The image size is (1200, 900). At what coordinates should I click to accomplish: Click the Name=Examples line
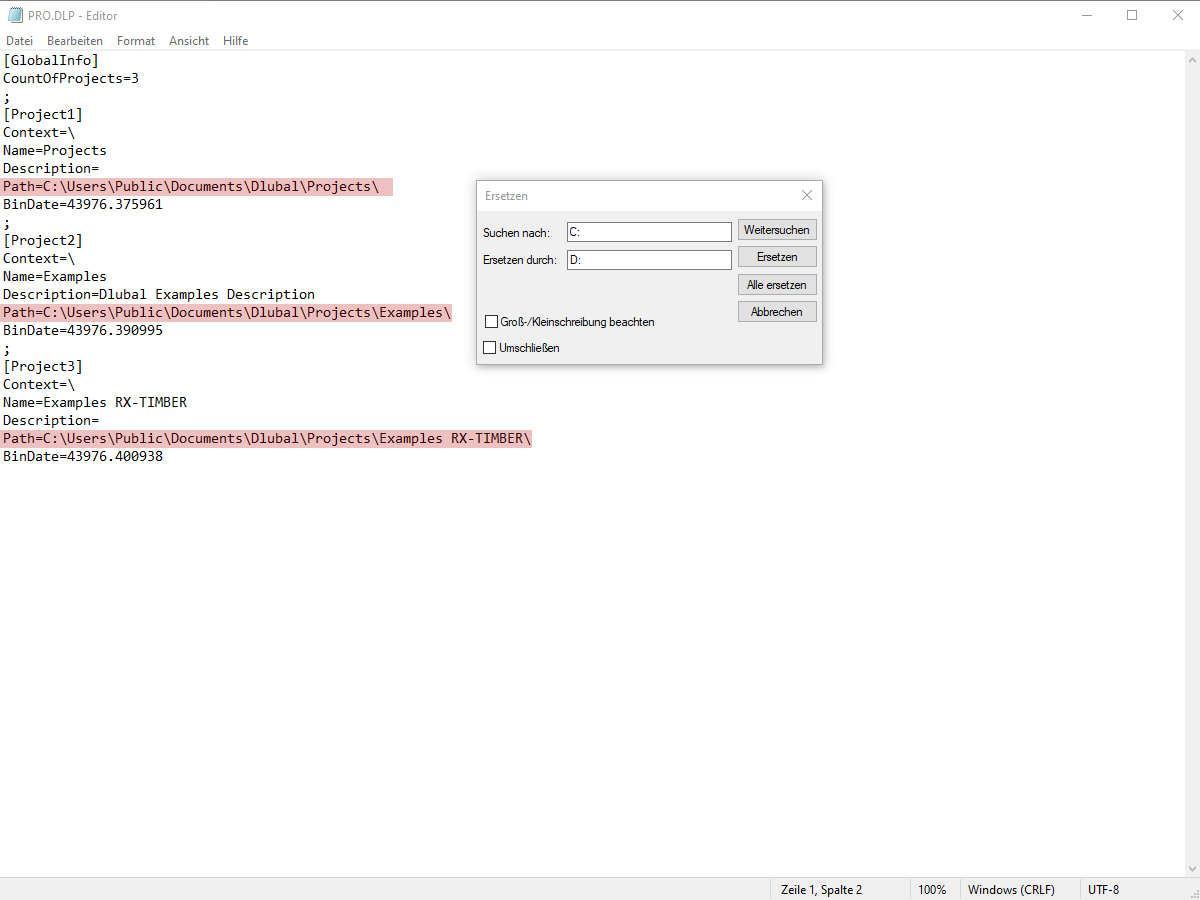pyautogui.click(x=55, y=276)
